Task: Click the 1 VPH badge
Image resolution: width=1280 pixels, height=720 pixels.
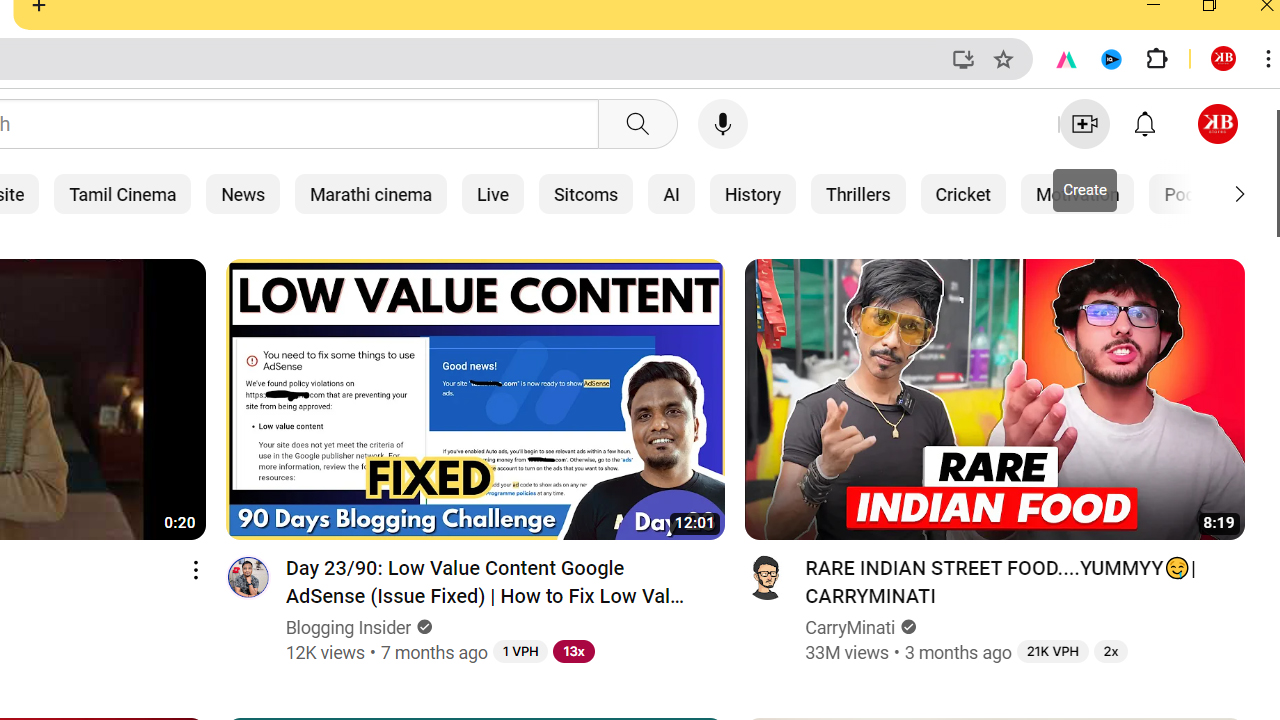Action: [x=520, y=651]
